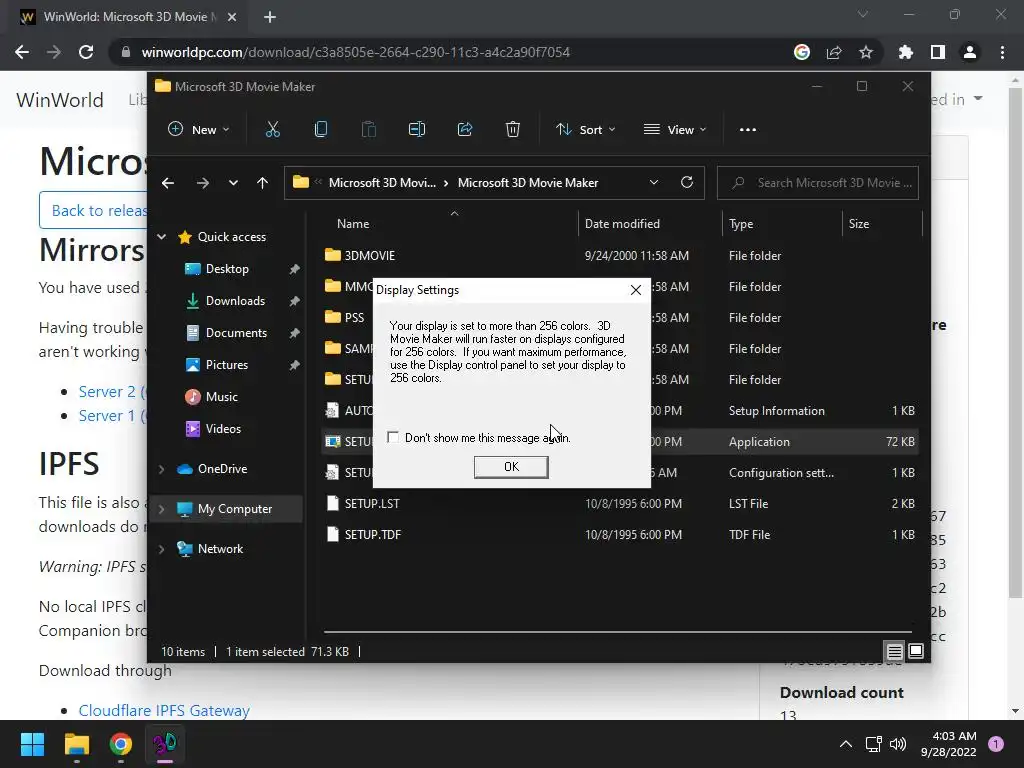Share this page from the address bar

(834, 52)
